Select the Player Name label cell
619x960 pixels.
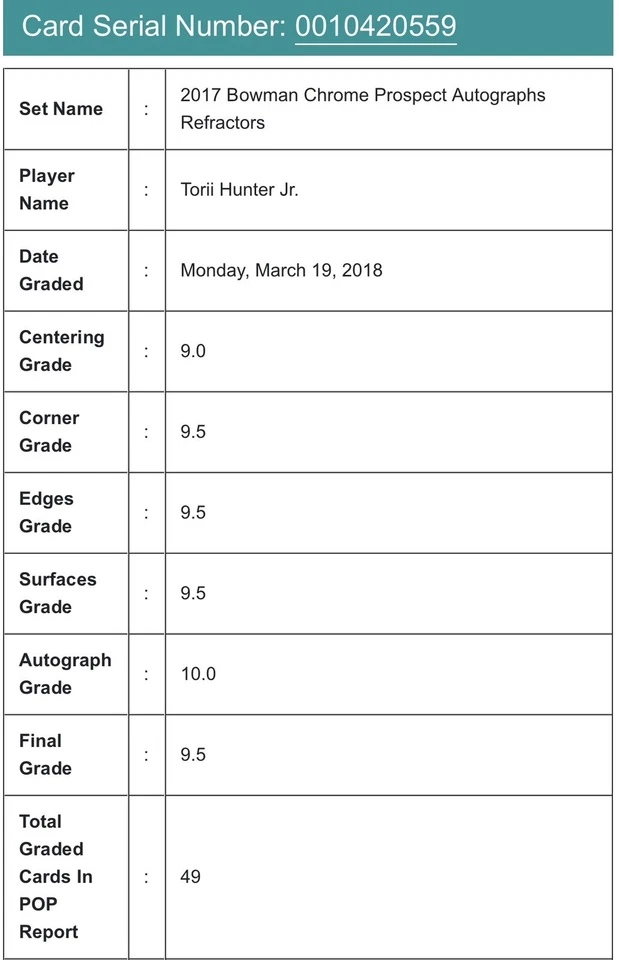(46, 189)
